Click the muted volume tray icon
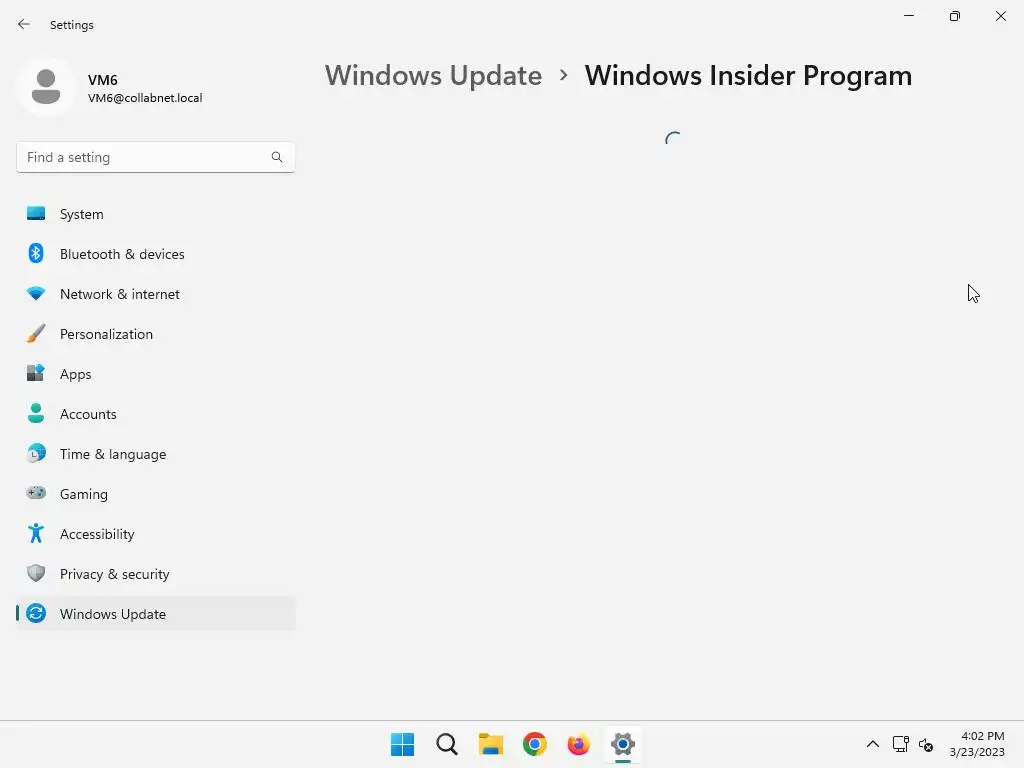The image size is (1024, 768). coord(925,744)
